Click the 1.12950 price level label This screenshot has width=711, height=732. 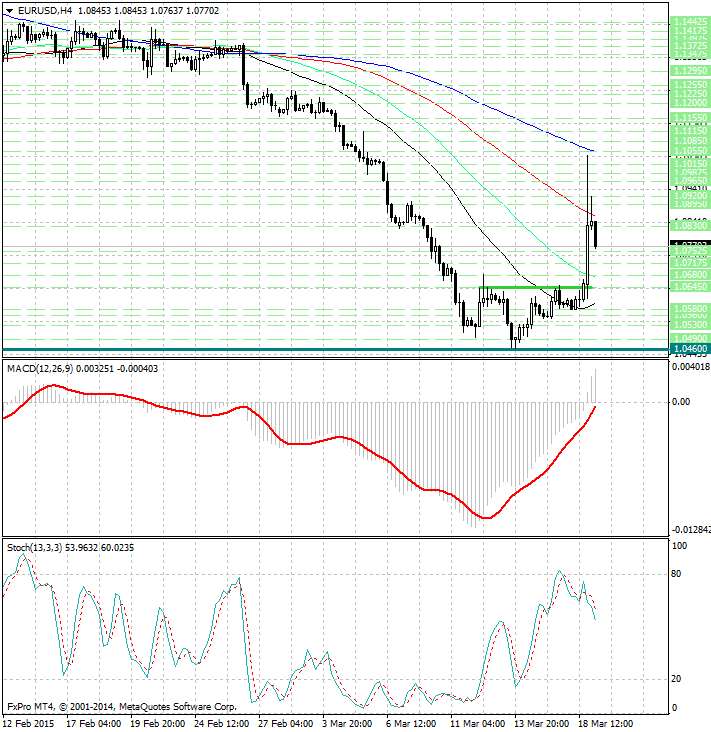(x=690, y=70)
